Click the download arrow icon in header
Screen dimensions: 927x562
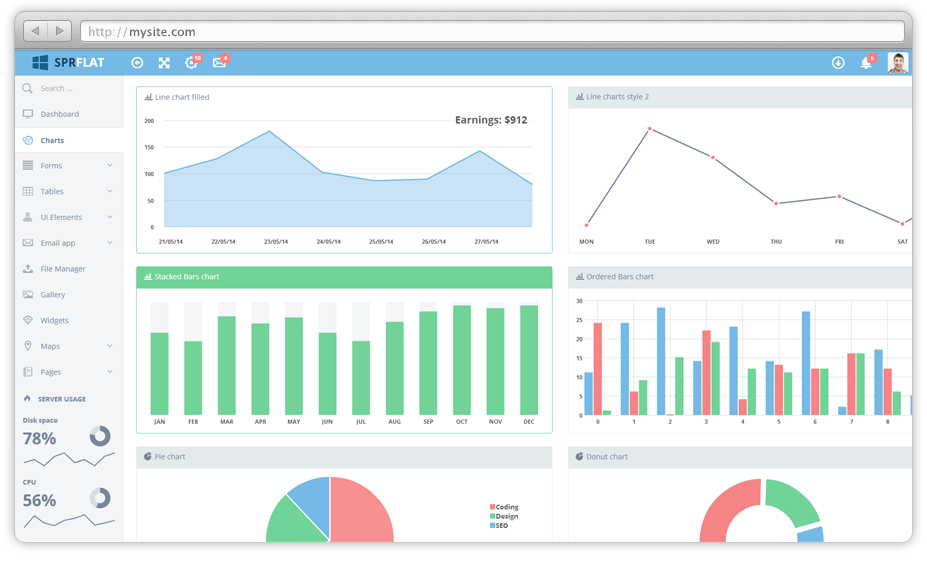pos(838,63)
